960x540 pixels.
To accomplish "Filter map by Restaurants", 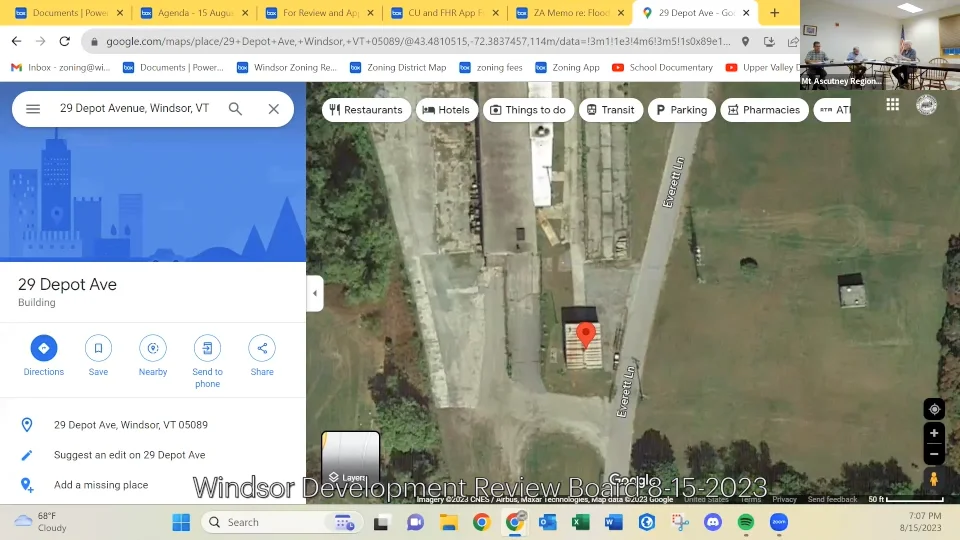I will [366, 110].
